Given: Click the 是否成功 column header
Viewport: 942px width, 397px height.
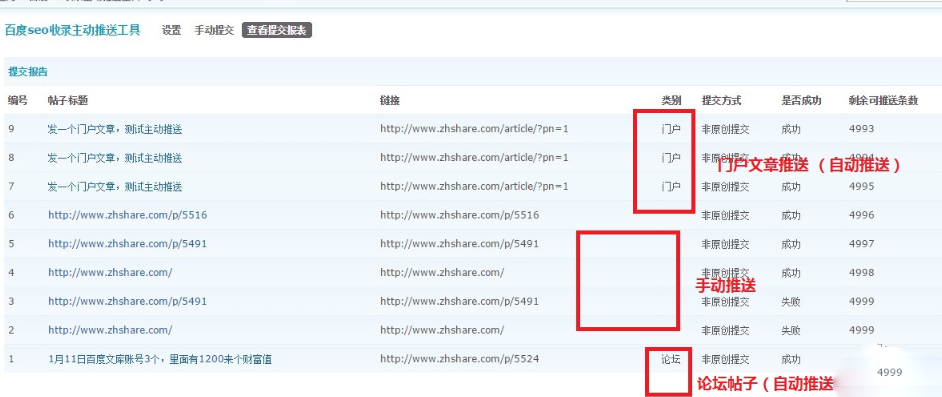Looking at the screenshot, I should pyautogui.click(x=801, y=100).
